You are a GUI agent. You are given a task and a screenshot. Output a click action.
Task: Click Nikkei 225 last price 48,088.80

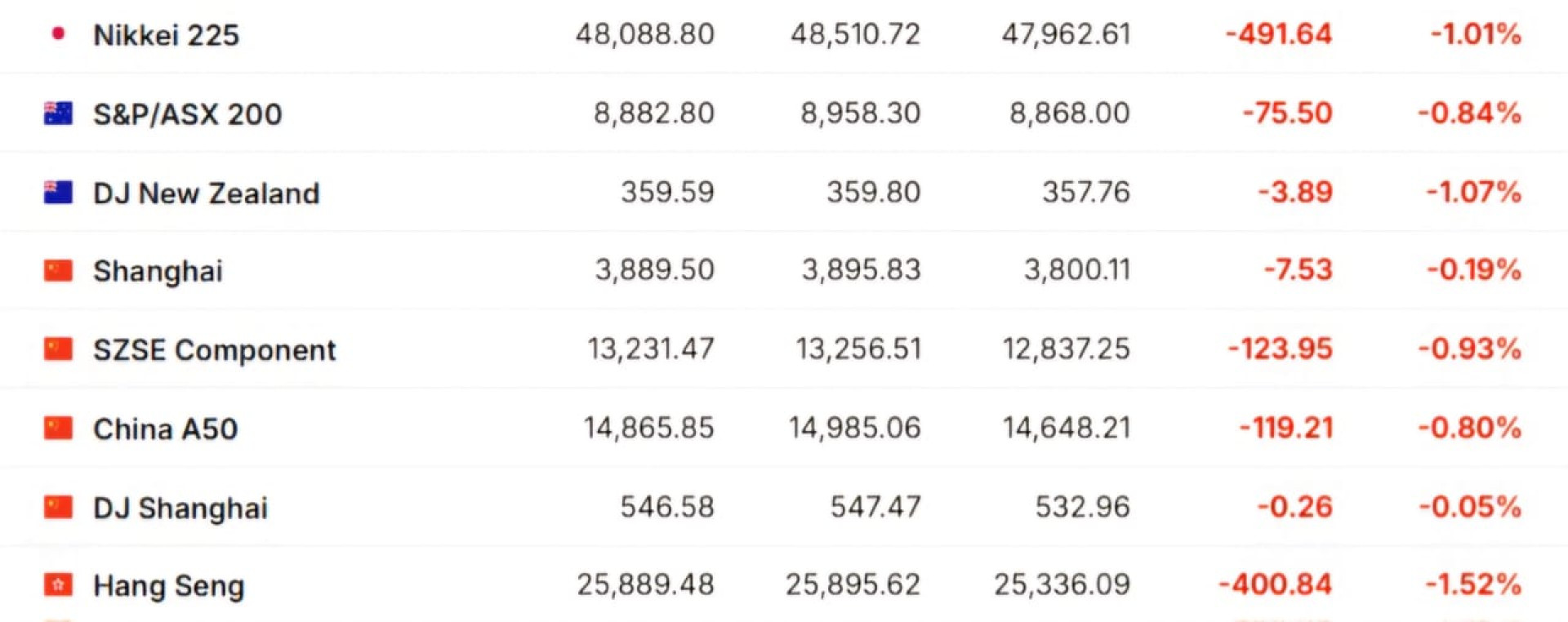(644, 34)
